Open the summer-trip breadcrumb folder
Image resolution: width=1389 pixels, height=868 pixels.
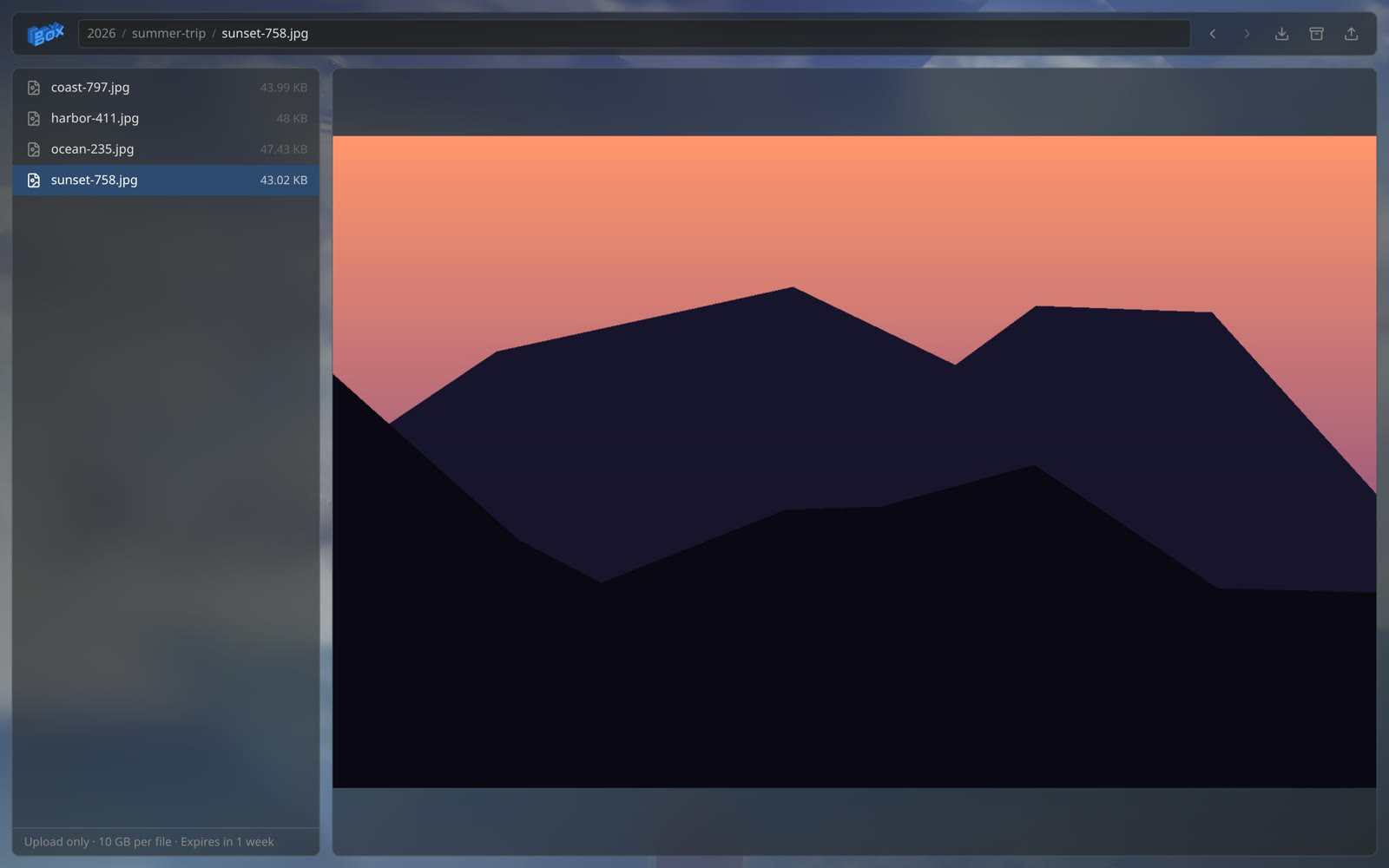pos(168,33)
